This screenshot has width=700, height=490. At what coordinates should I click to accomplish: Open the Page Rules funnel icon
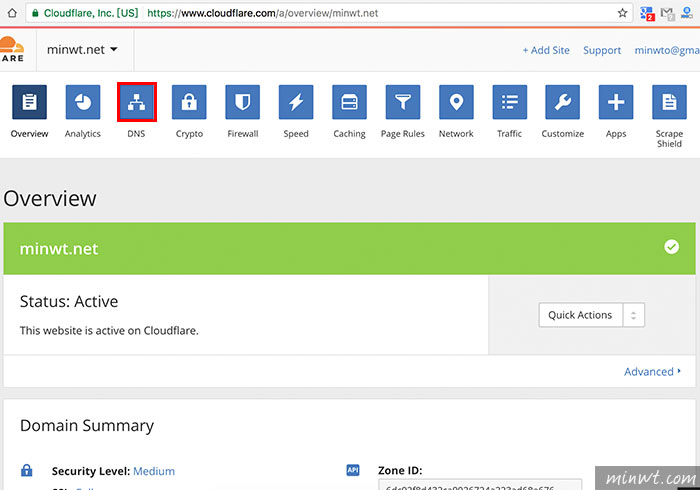pyautogui.click(x=403, y=102)
